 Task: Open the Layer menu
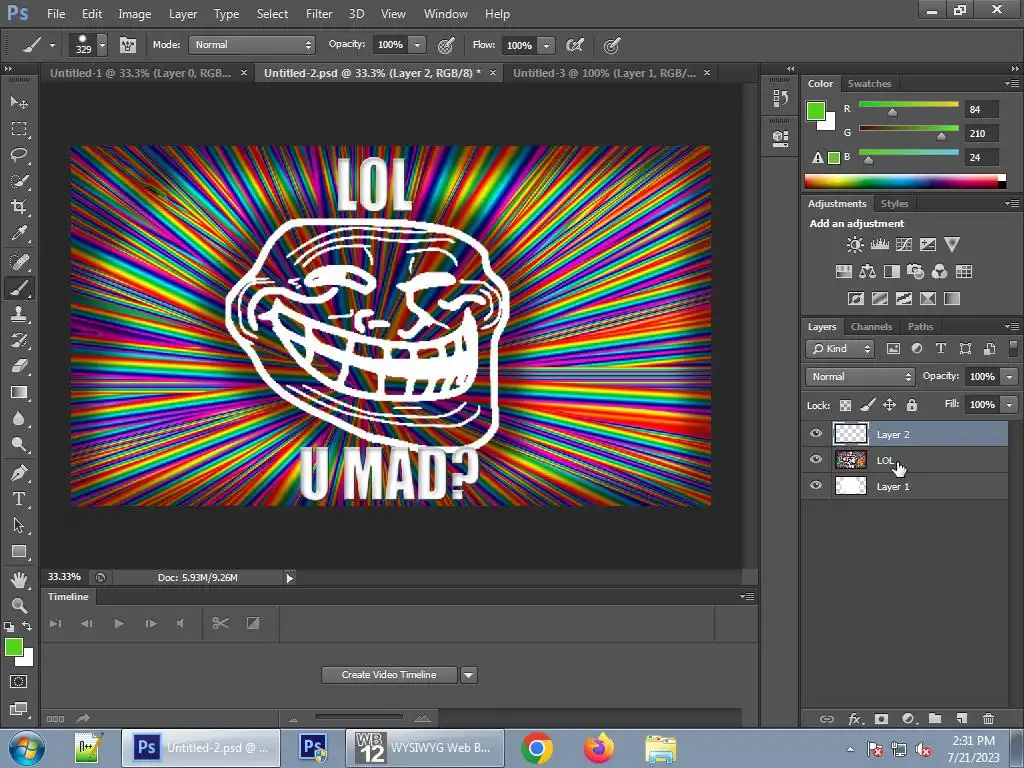click(182, 14)
